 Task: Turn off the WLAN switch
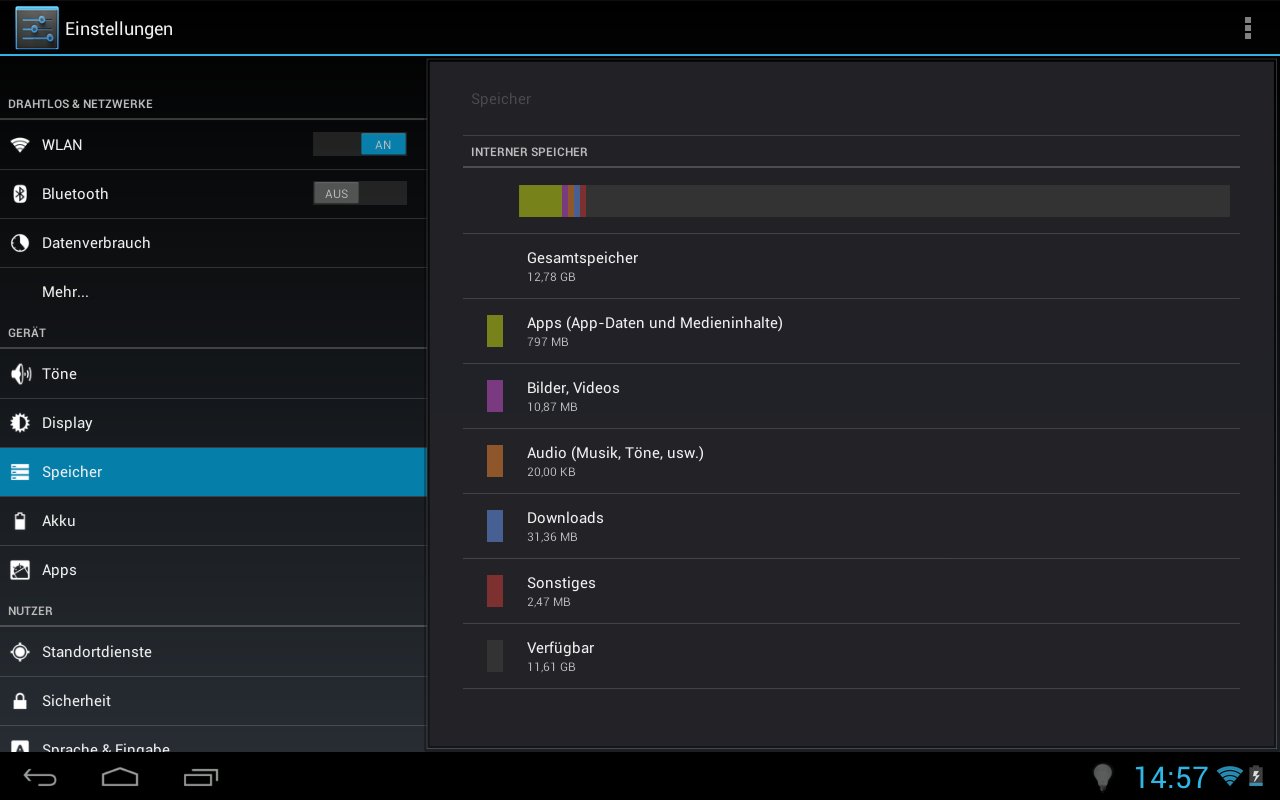[360, 144]
